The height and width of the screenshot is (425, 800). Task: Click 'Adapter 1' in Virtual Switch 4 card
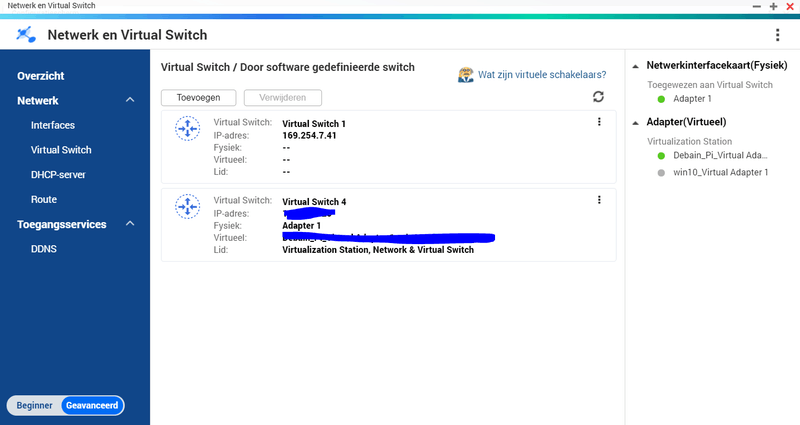pos(302,226)
